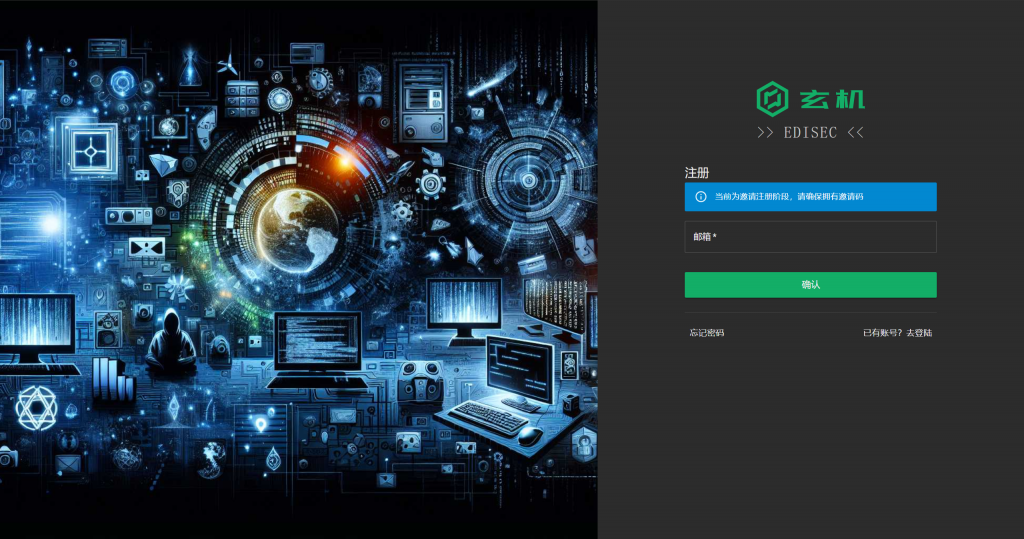Focus the 邮箱 email input field

tap(810, 237)
